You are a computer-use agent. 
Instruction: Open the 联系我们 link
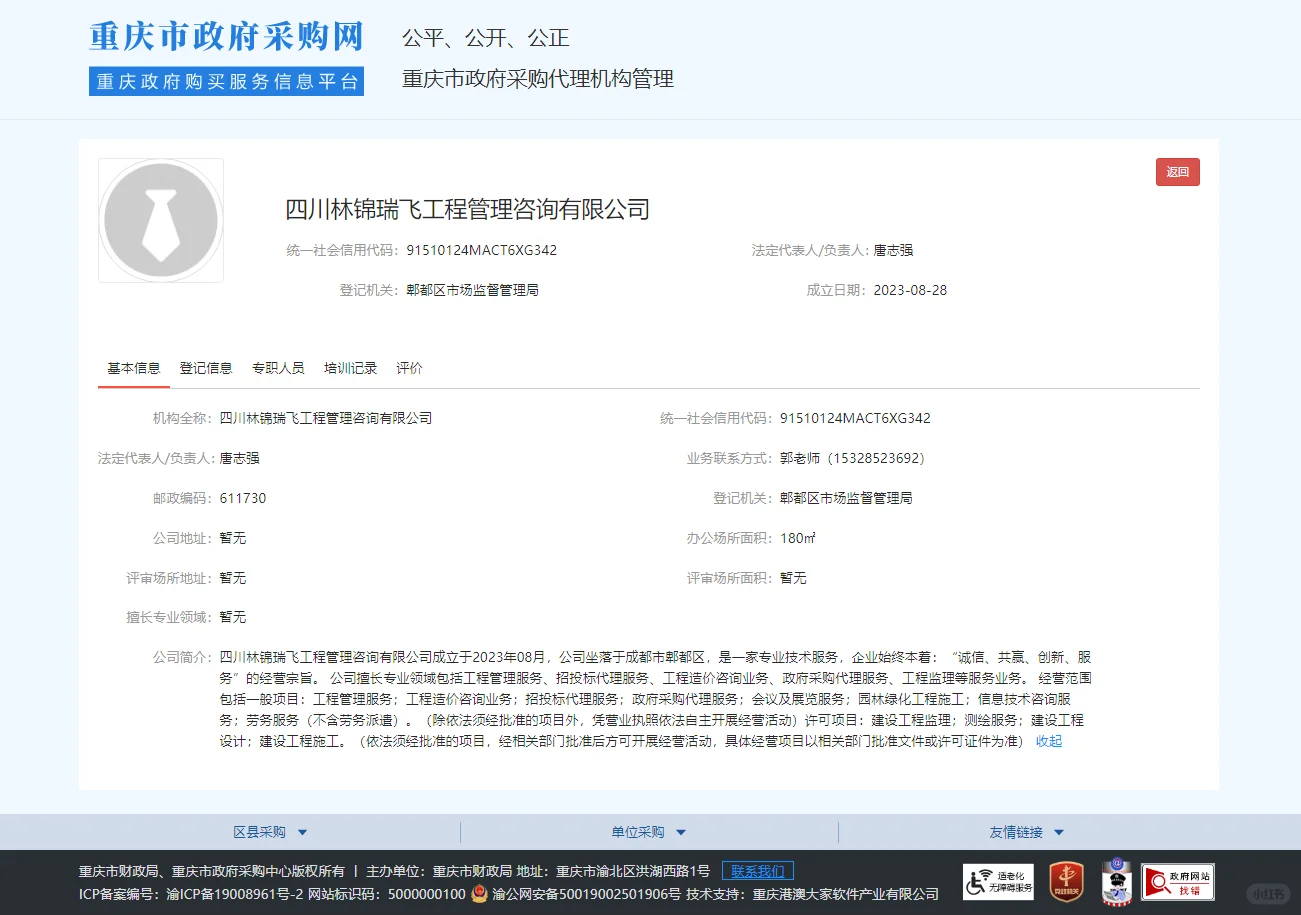pos(757,870)
